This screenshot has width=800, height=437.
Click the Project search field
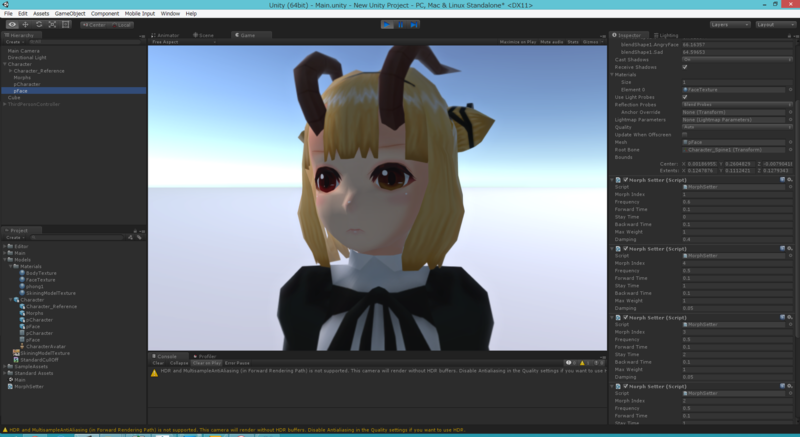pyautogui.click(x=77, y=238)
